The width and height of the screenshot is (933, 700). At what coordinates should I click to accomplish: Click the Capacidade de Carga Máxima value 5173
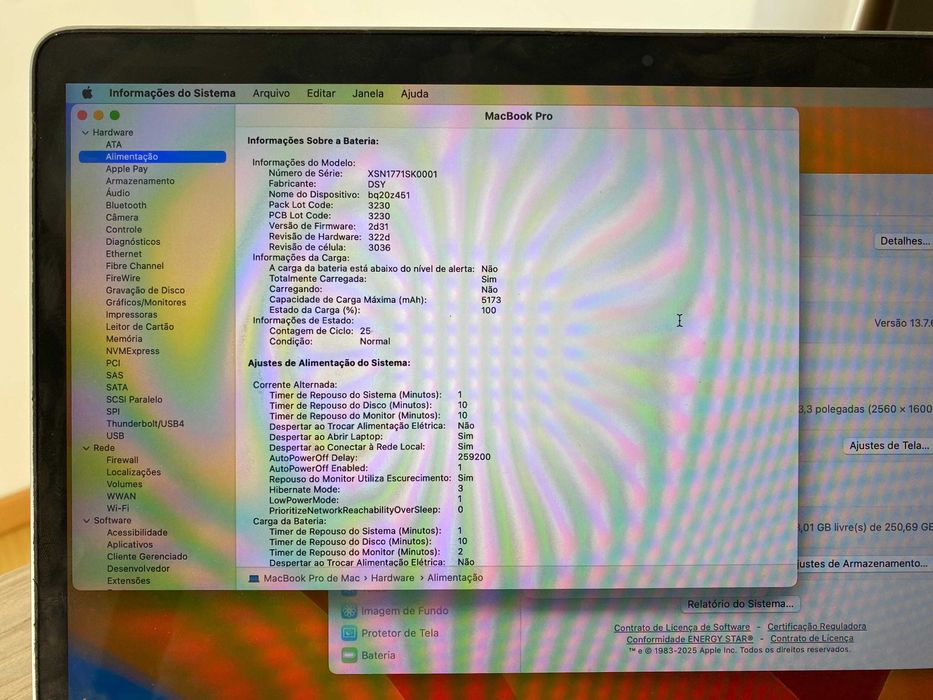(x=491, y=300)
